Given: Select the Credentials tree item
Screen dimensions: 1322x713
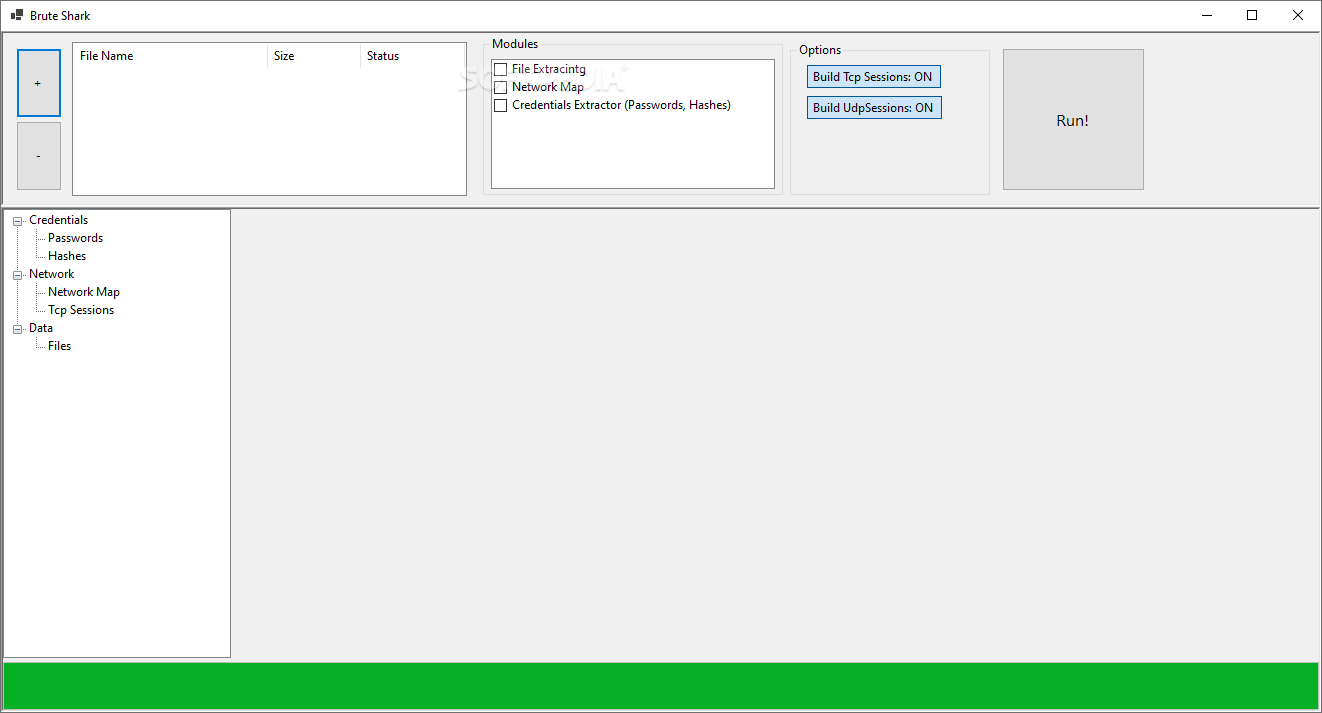Looking at the screenshot, I should [x=58, y=220].
